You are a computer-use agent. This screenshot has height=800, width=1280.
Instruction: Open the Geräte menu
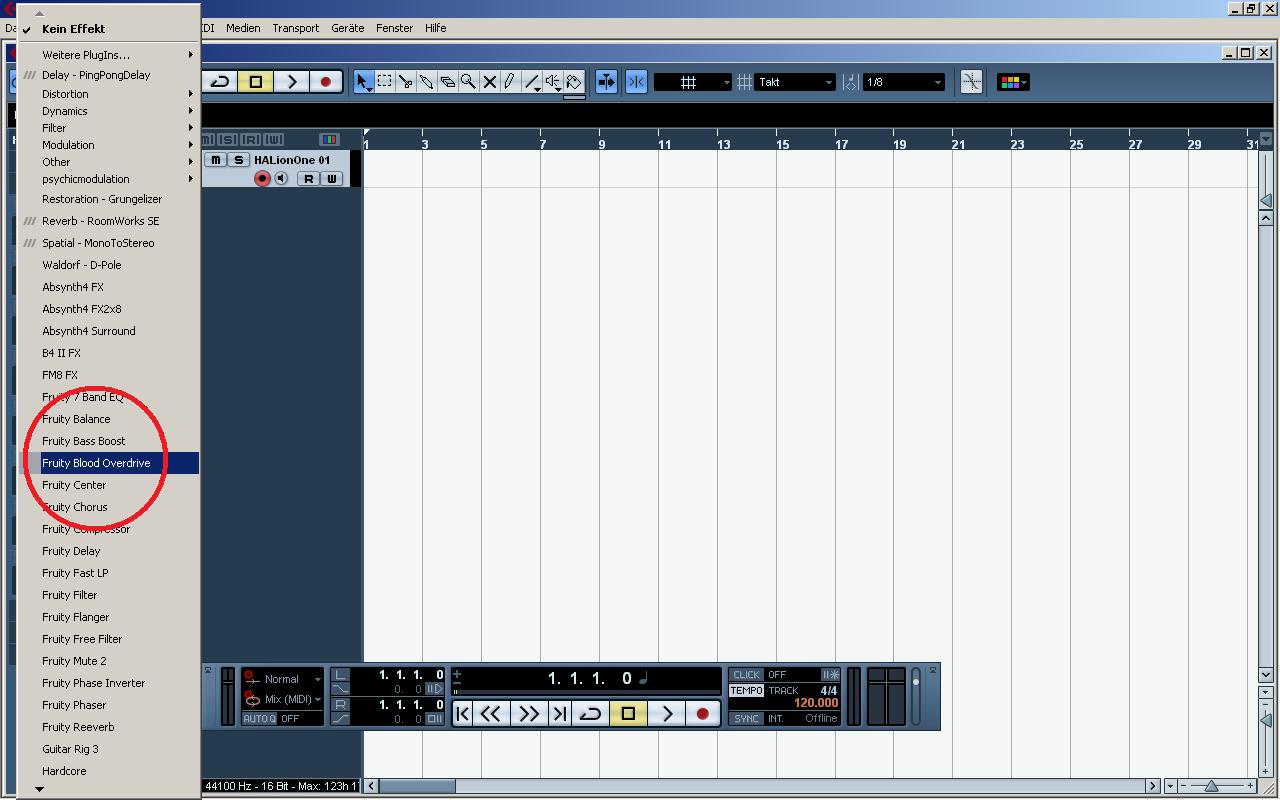click(x=348, y=28)
